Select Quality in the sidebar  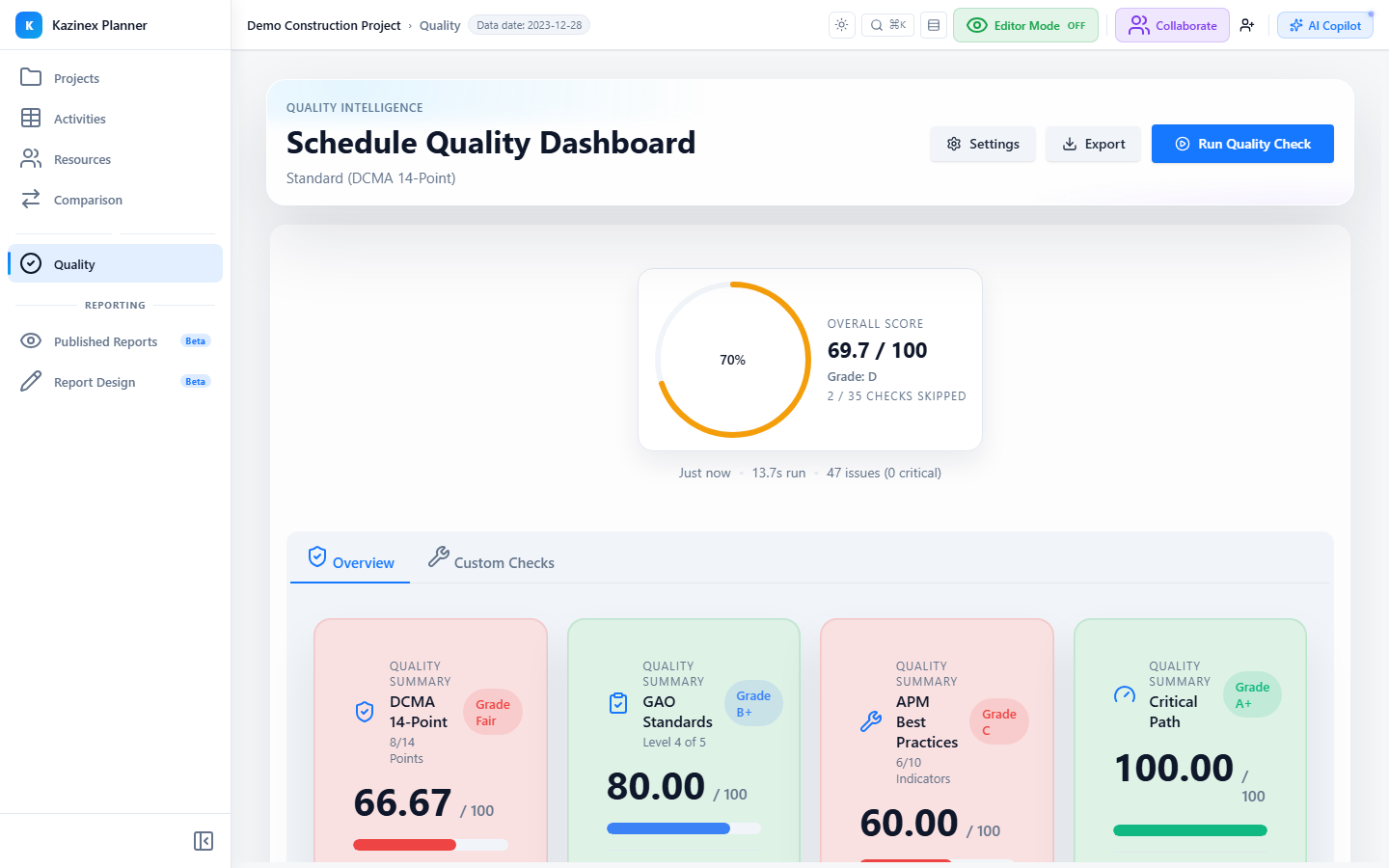115,263
